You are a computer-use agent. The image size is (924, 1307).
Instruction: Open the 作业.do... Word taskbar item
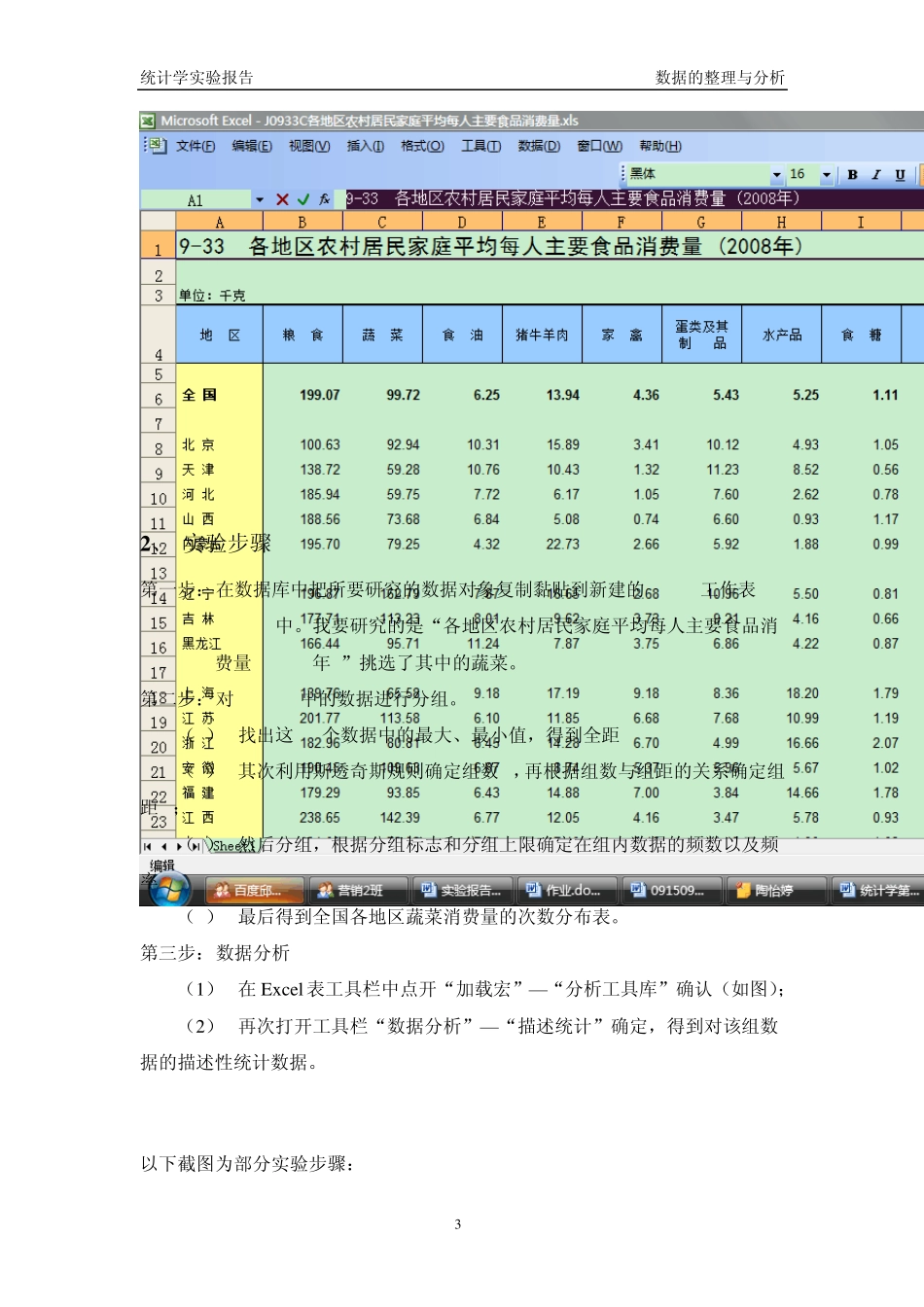coord(565,890)
